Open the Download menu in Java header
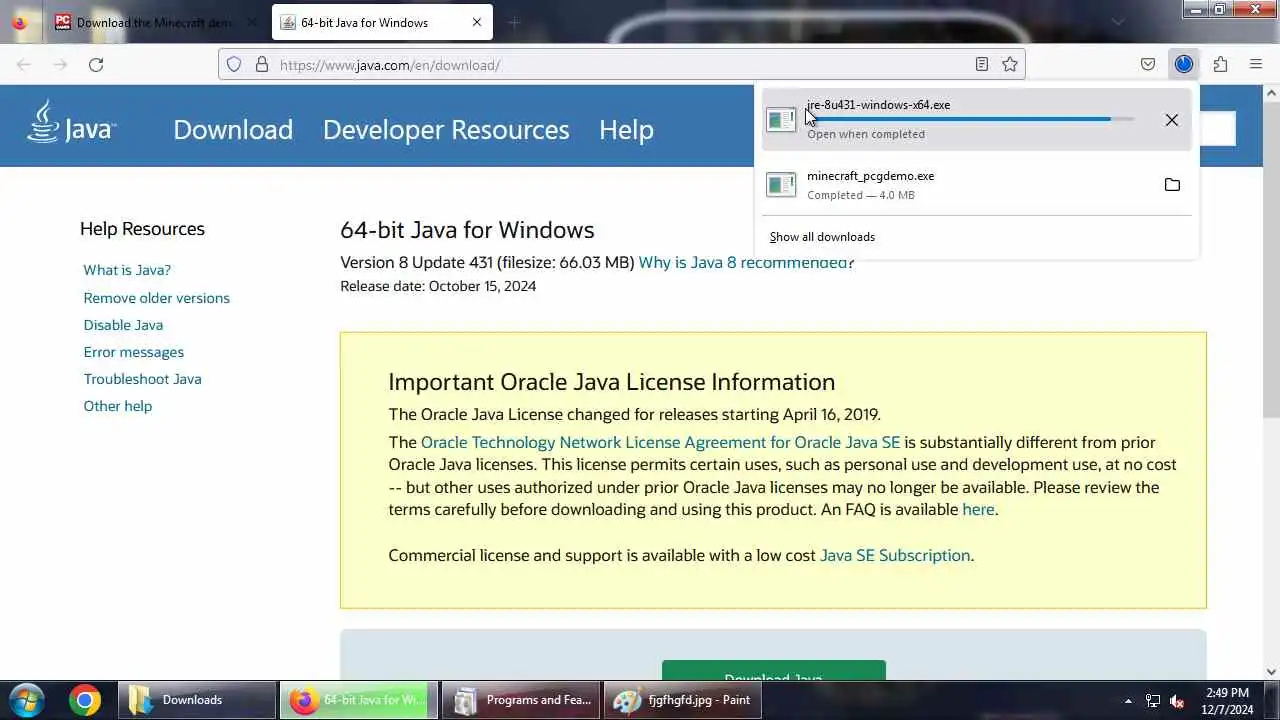 [x=233, y=130]
